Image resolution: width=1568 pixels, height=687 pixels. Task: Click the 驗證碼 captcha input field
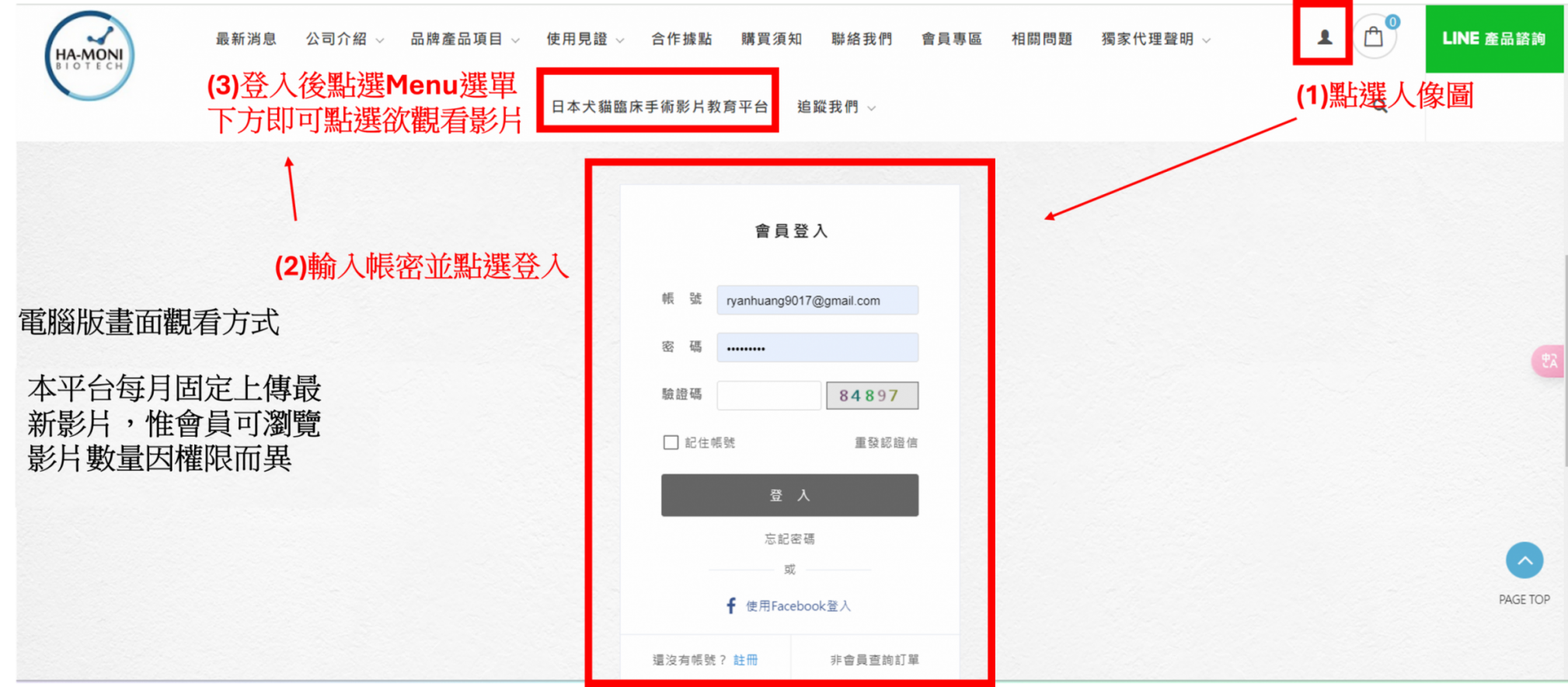(768, 396)
